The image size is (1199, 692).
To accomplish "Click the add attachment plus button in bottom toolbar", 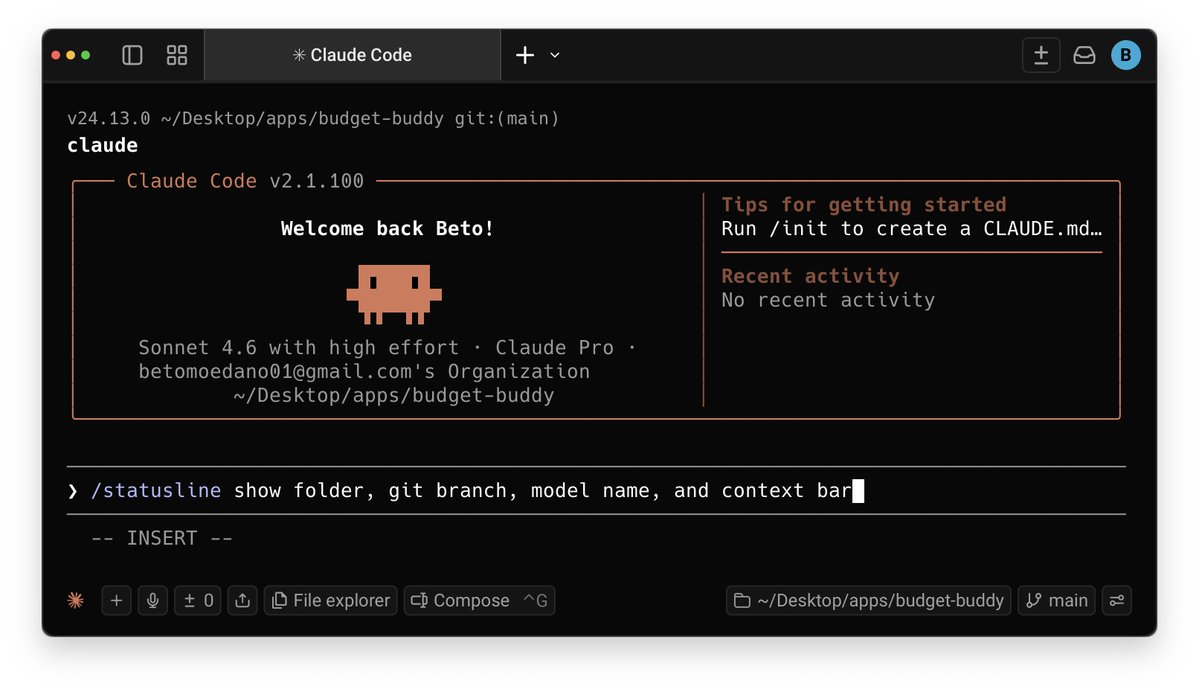I will (x=116, y=600).
